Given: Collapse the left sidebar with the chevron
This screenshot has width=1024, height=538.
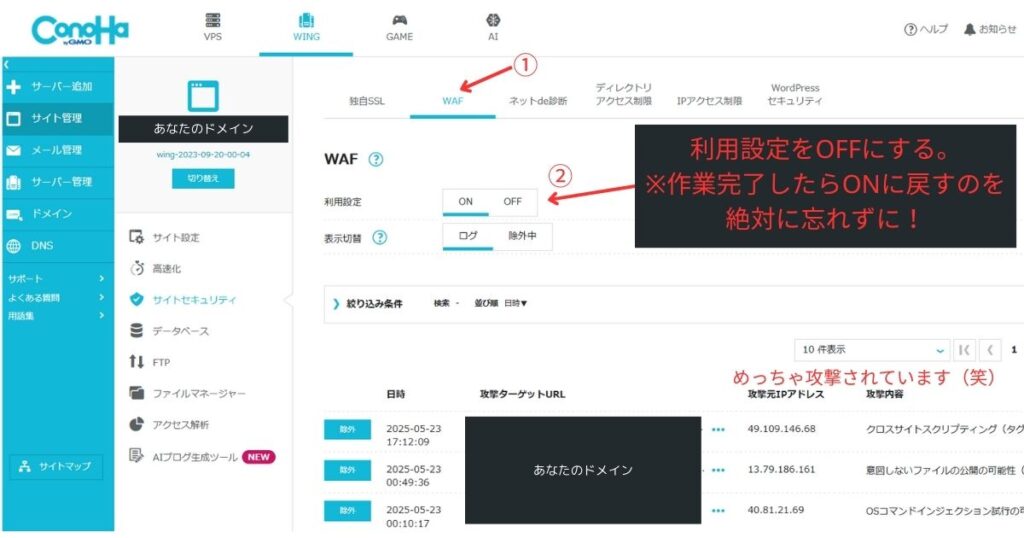Looking at the screenshot, I should [x=6, y=65].
